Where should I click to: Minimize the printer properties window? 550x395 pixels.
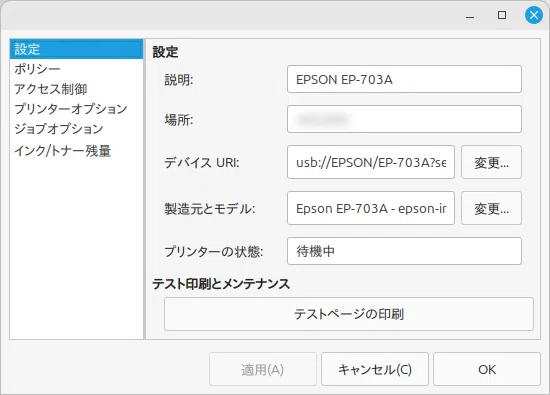coord(470,16)
